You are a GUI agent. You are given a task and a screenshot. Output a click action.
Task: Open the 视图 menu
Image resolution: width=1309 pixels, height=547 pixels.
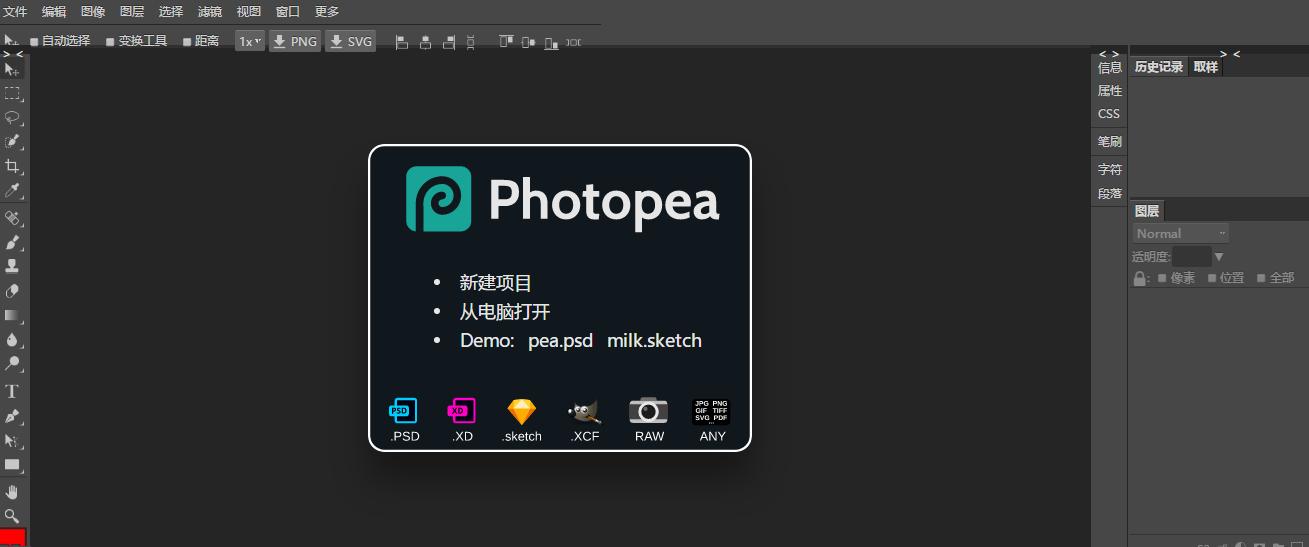pos(249,12)
